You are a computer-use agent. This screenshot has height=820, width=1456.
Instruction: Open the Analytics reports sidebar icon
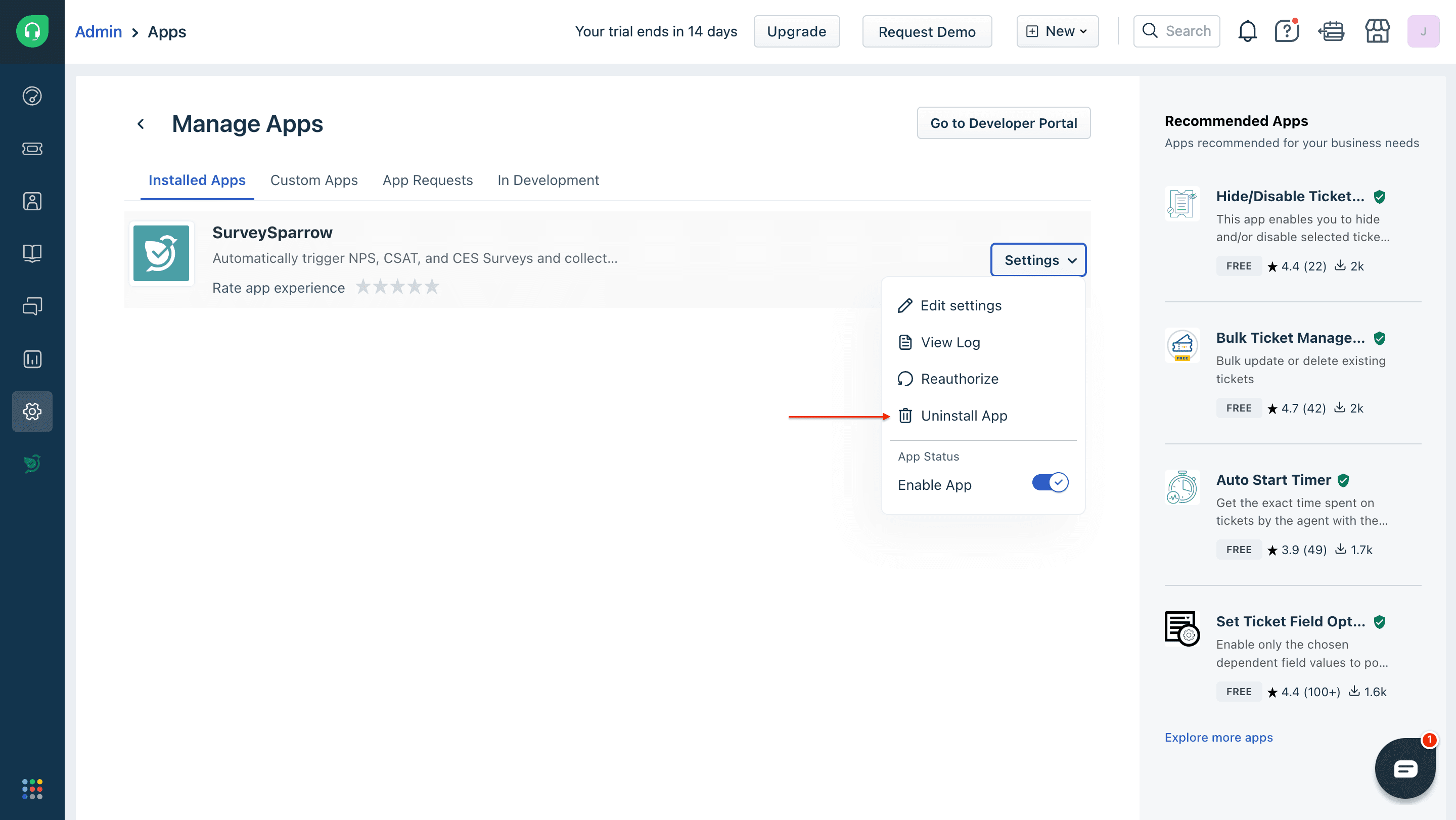point(32,359)
